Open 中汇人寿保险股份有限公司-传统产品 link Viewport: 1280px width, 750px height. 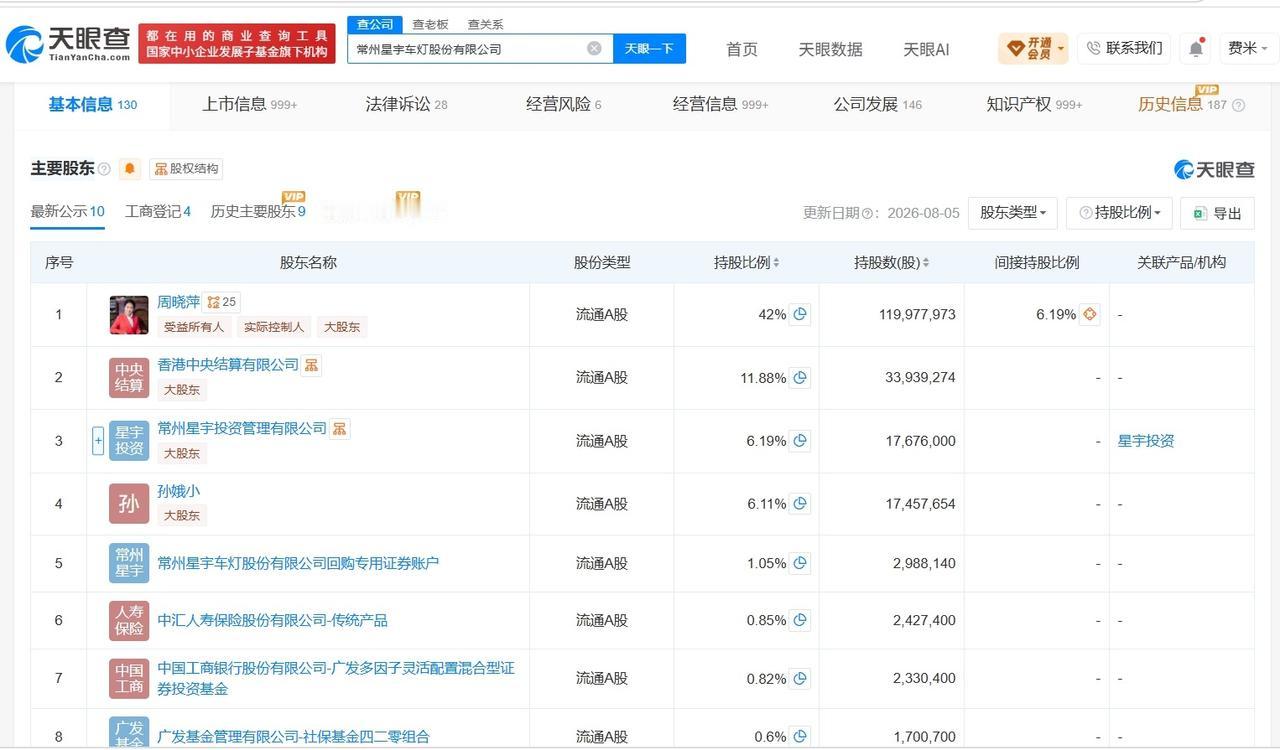point(272,620)
